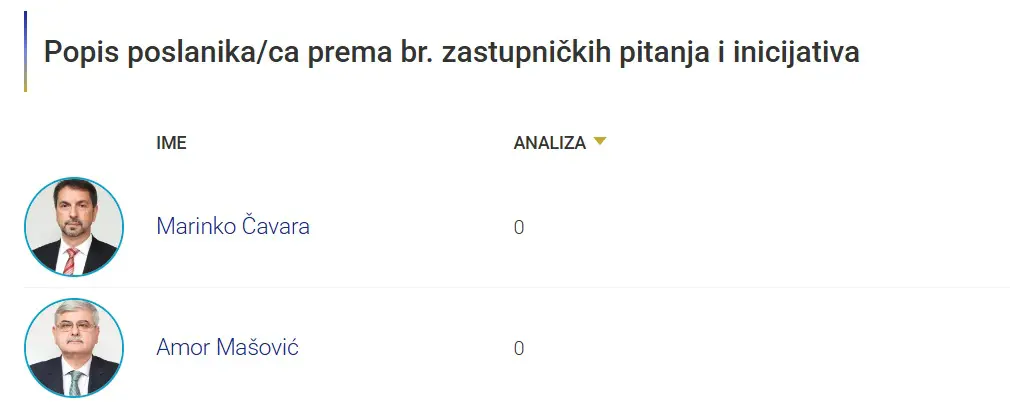Click Marinko Čavara's analiza value 0

pyautogui.click(x=519, y=228)
